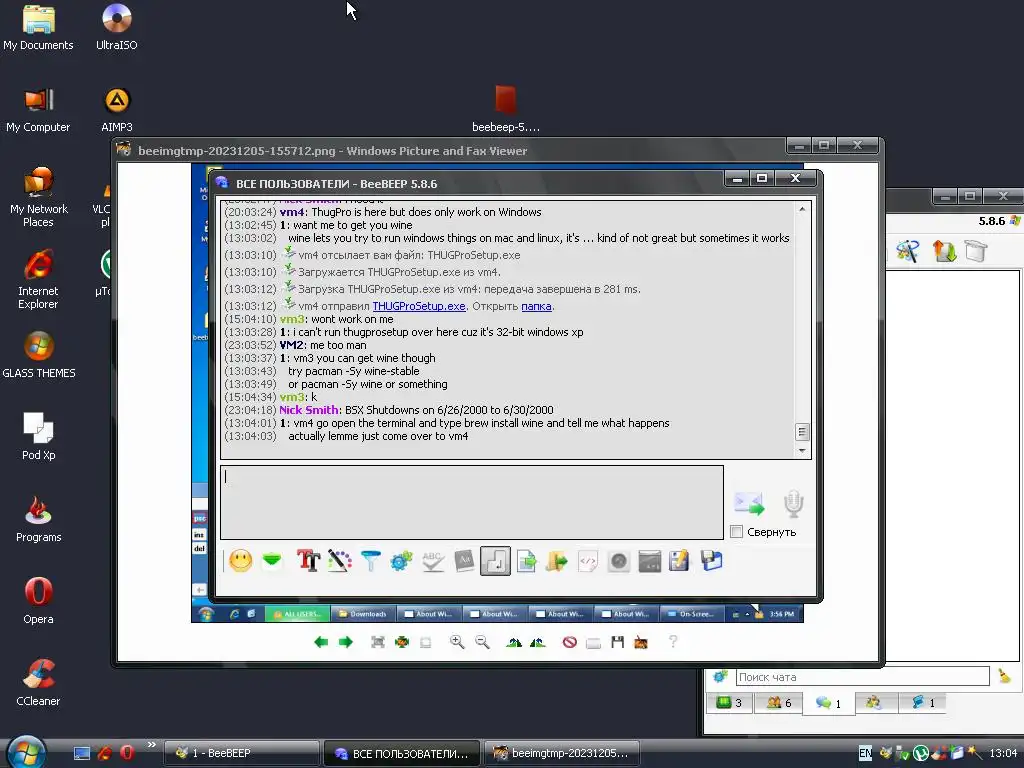Click the broom clear-search icon

click(x=1004, y=677)
